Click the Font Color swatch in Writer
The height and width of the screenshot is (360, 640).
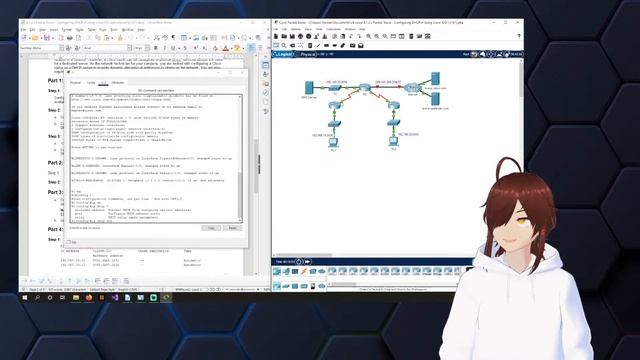pyautogui.click(x=226, y=48)
